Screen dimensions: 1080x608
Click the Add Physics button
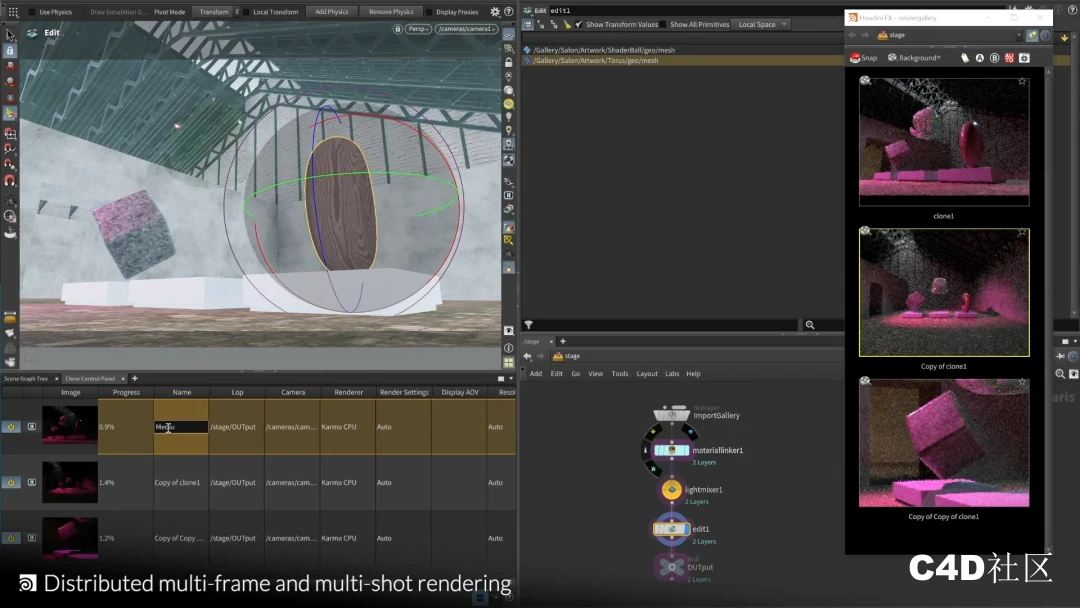tap(332, 11)
